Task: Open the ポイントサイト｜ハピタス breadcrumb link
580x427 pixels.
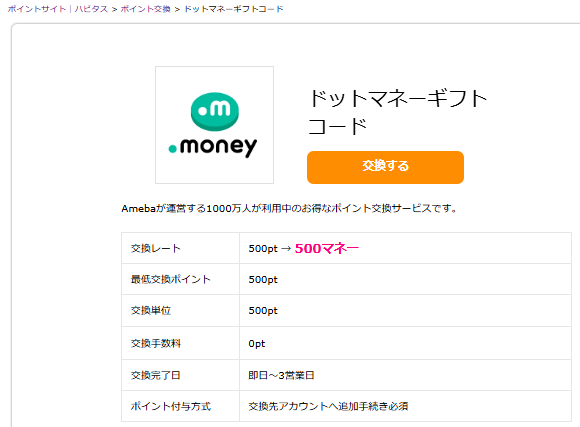Action: 57,9
